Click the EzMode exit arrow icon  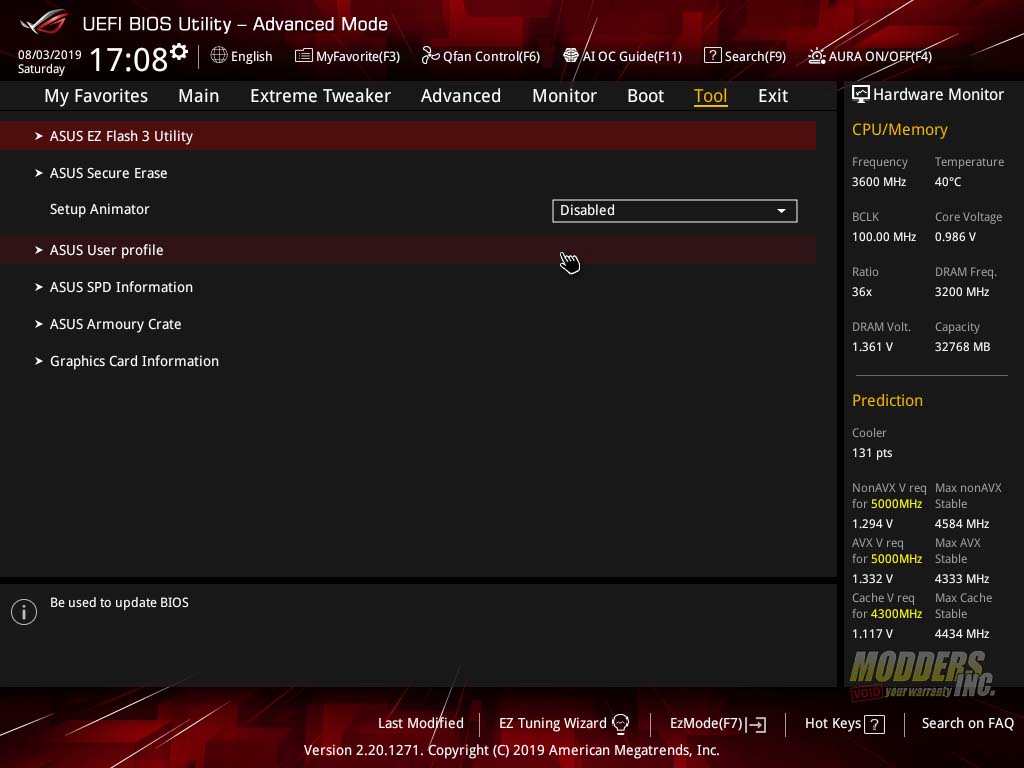point(756,724)
